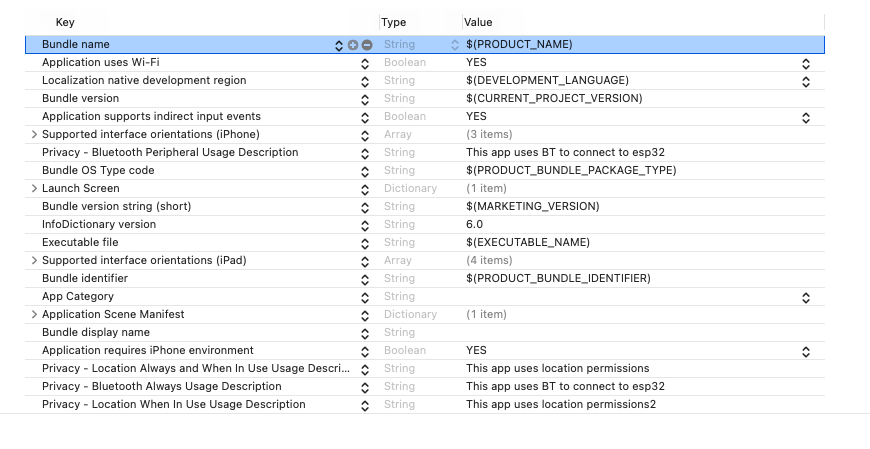The height and width of the screenshot is (449, 870).
Task: Expand the Application Scene Manifest dictionary
Action: (x=34, y=314)
